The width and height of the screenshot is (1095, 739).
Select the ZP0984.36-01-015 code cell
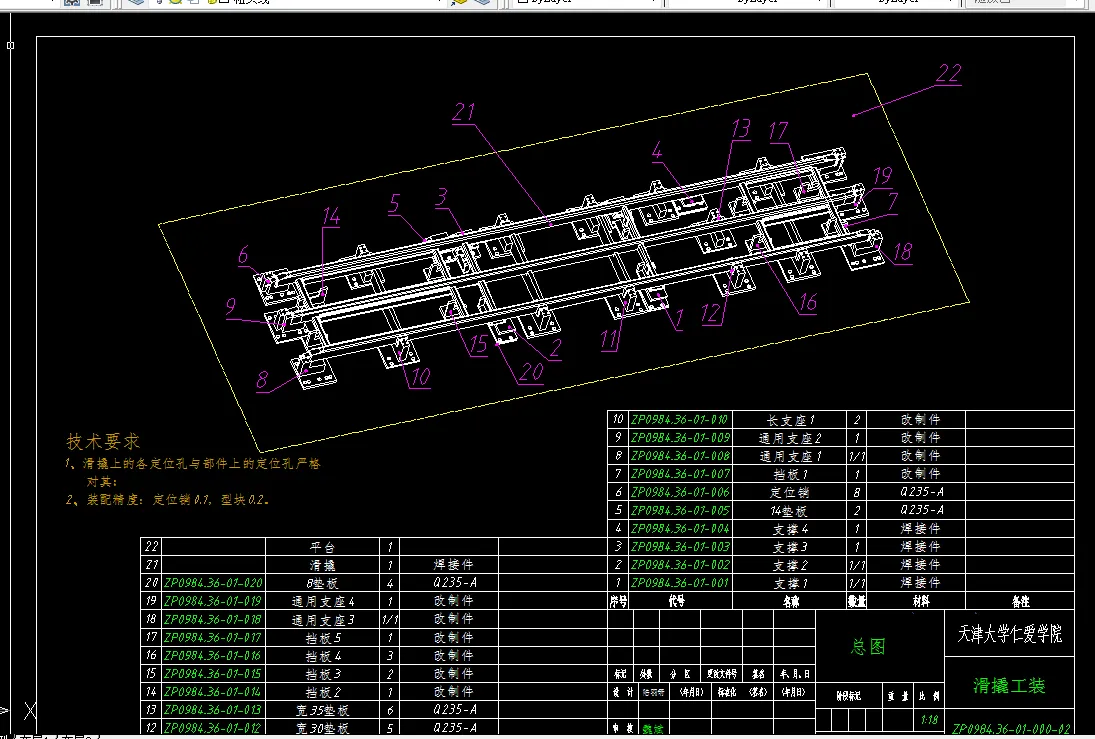pyautogui.click(x=213, y=673)
